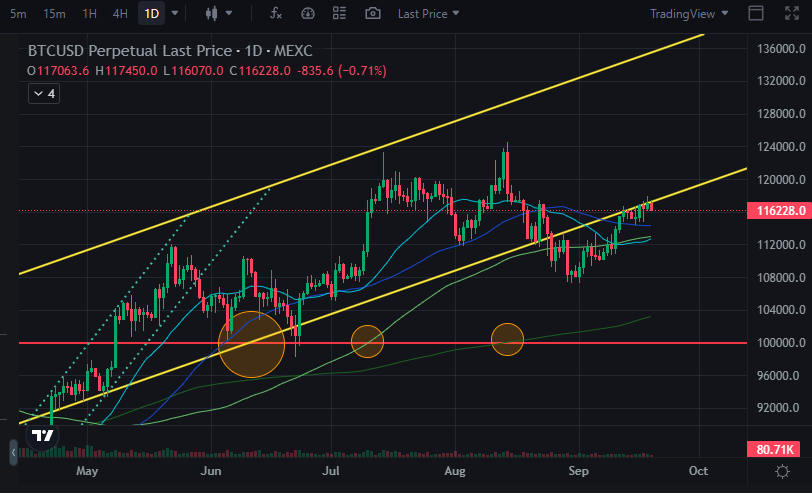Enter fullscreen chart mode
The height and width of the screenshot is (493, 812).
(x=792, y=13)
